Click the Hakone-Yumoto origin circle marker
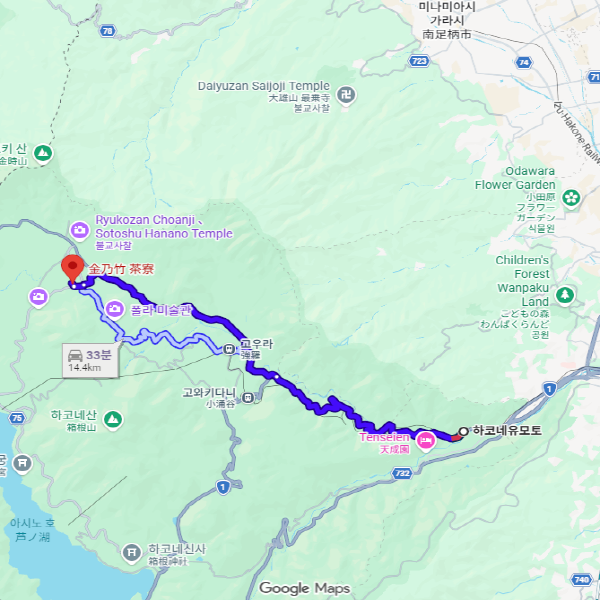The height and width of the screenshot is (600, 600). coord(463,431)
